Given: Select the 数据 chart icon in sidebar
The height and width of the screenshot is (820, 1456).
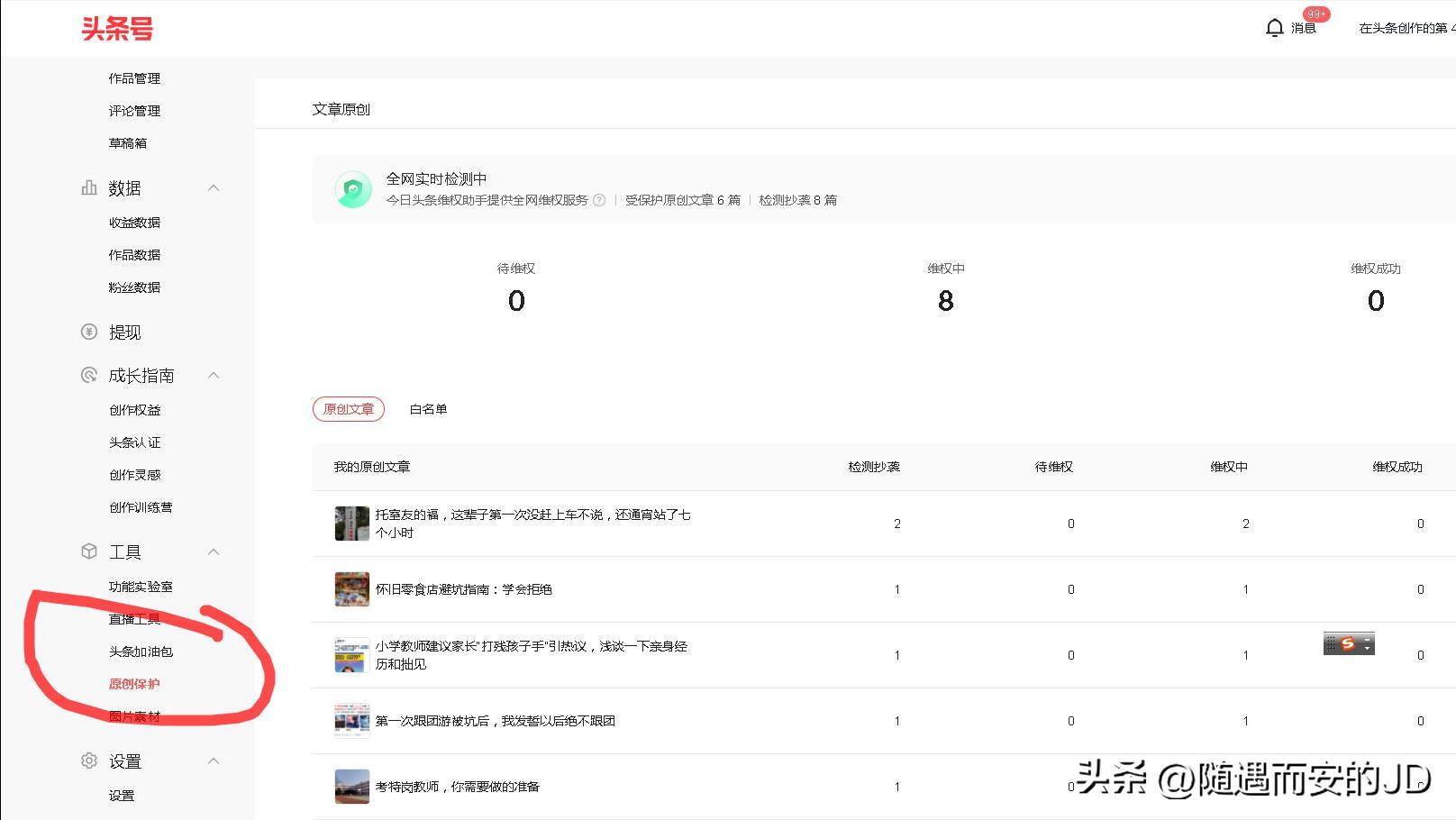Looking at the screenshot, I should point(88,187).
